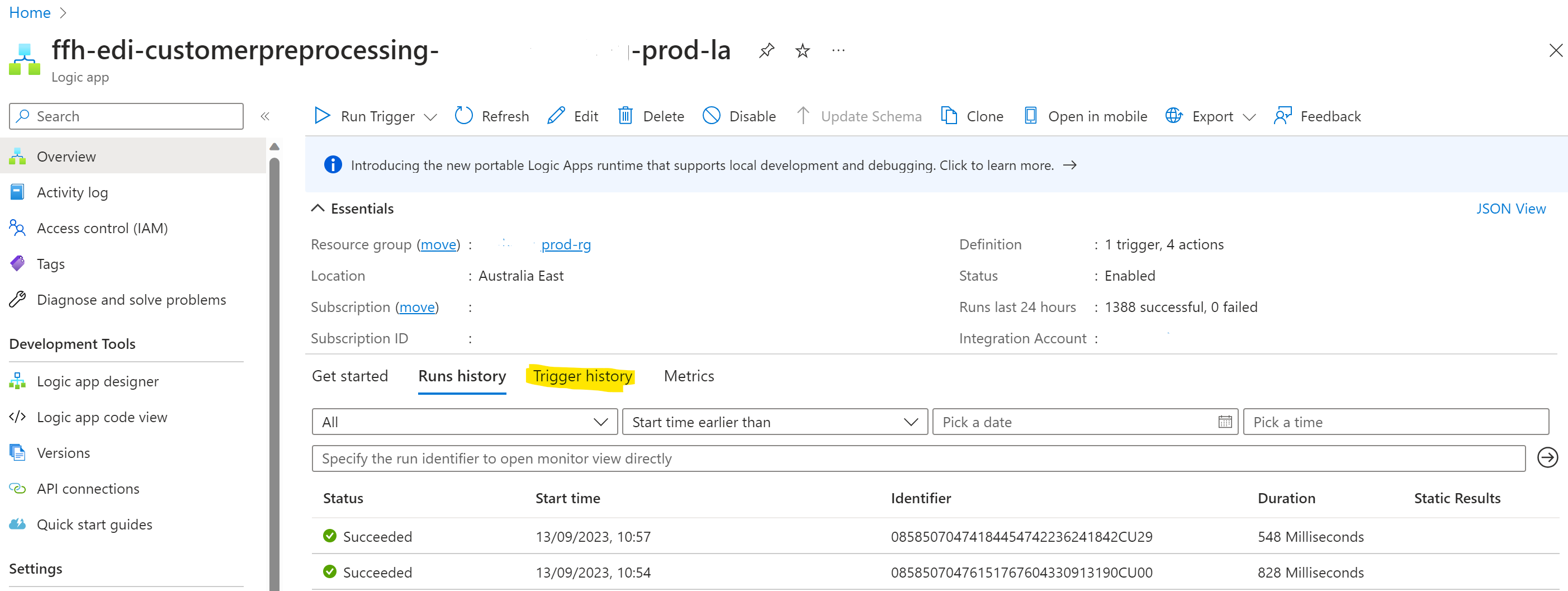The height and width of the screenshot is (591, 1568).
Task: Collapse the Essentials section
Action: point(317,208)
